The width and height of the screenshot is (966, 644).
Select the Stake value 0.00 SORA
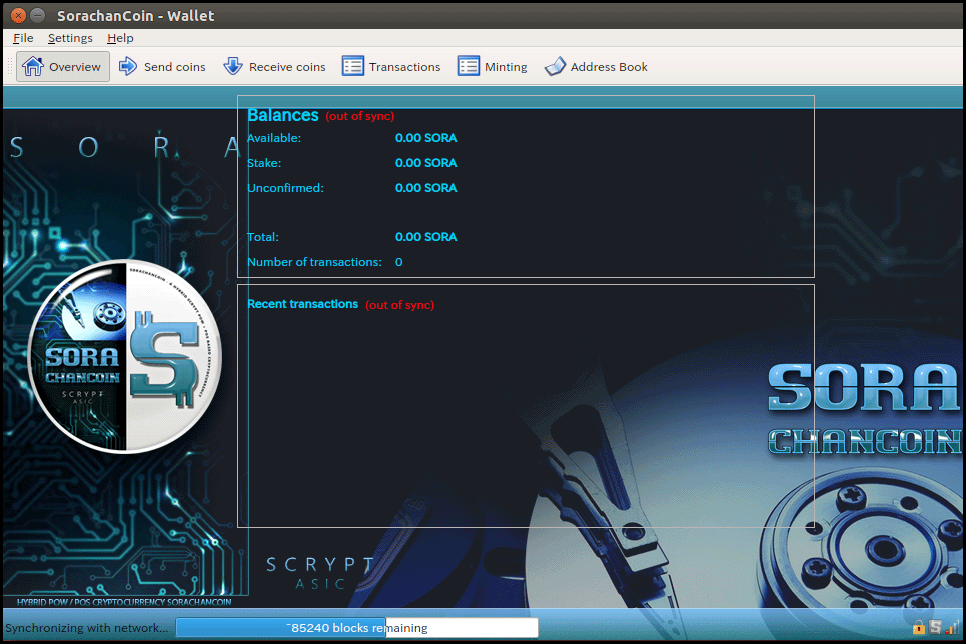pyautogui.click(x=426, y=163)
